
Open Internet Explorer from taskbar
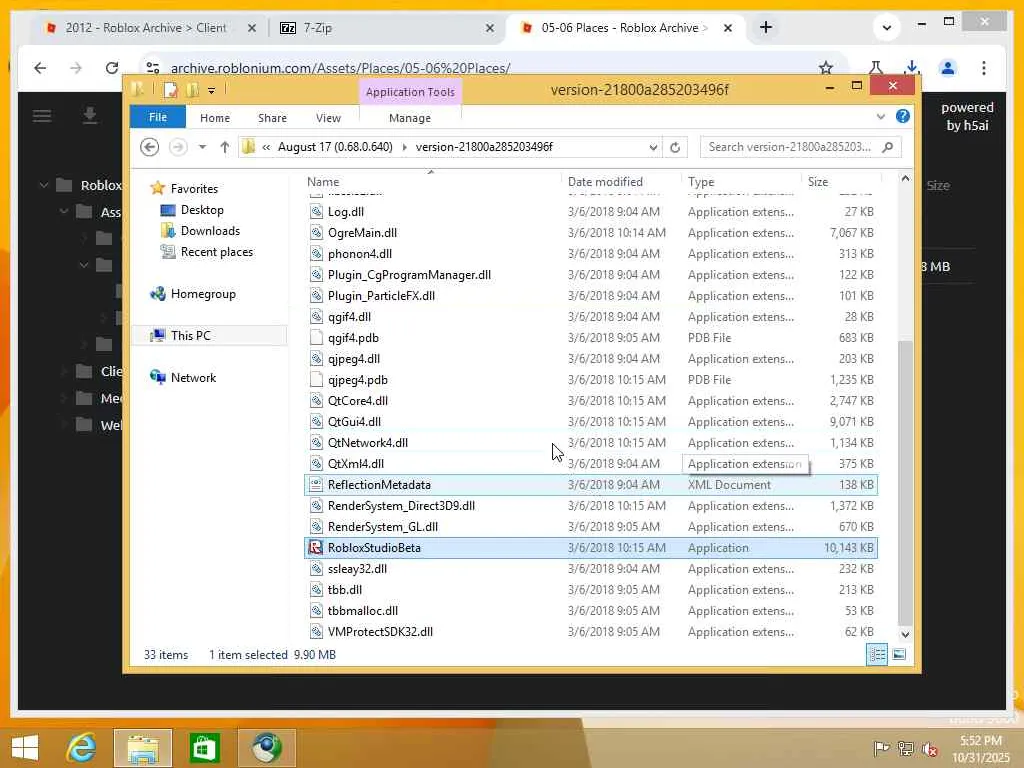point(82,748)
